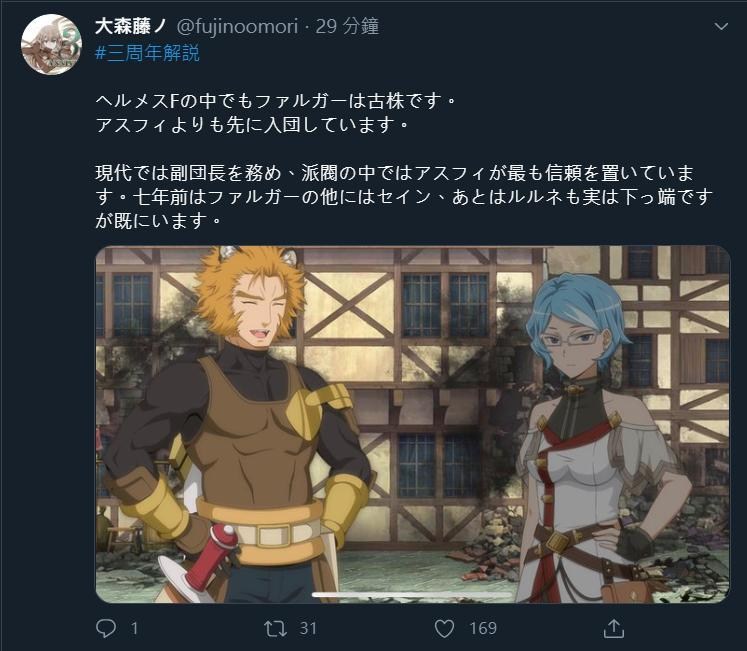The image size is (747, 651).
Task: Open the #三周年解説 hashtag link
Action: tap(147, 53)
